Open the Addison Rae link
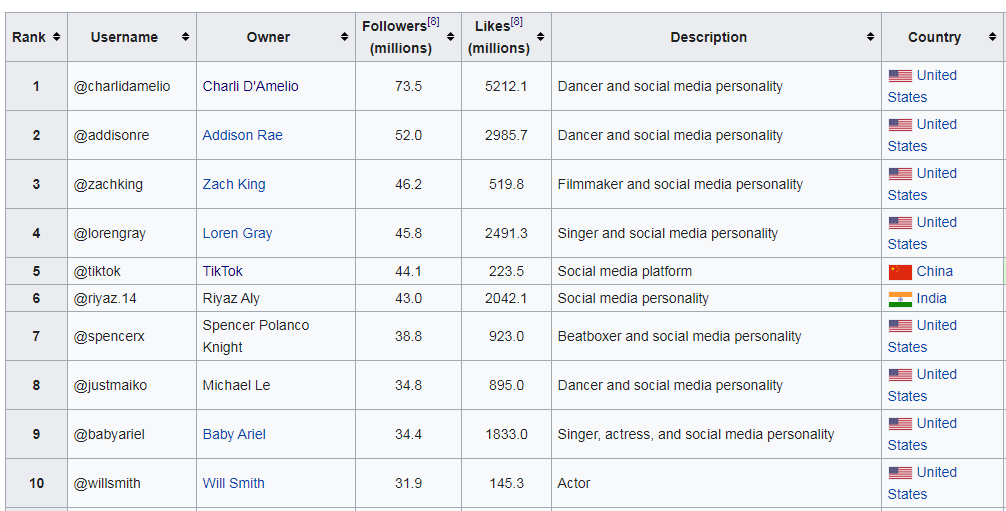 coord(243,135)
